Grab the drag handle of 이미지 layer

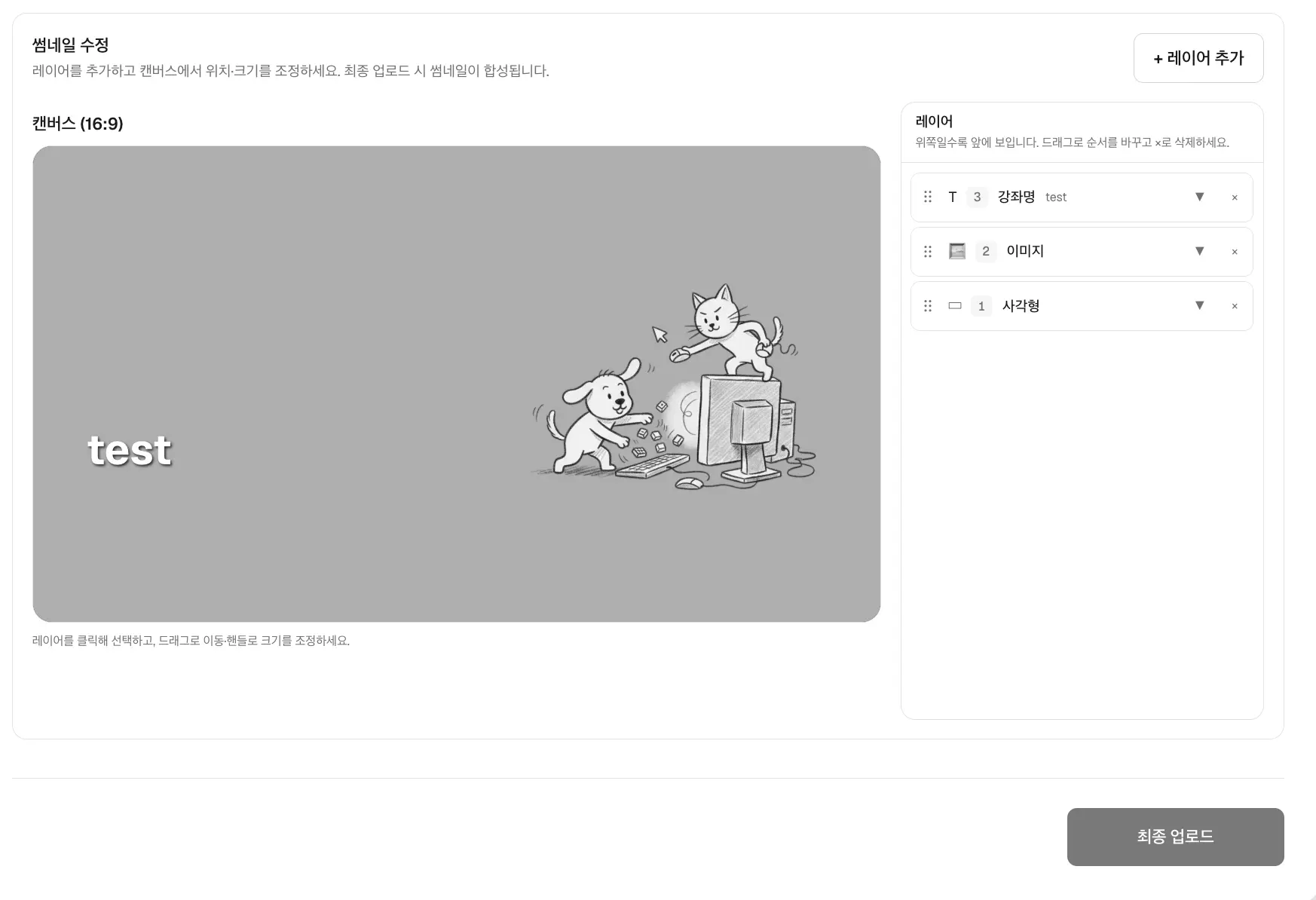[928, 251]
